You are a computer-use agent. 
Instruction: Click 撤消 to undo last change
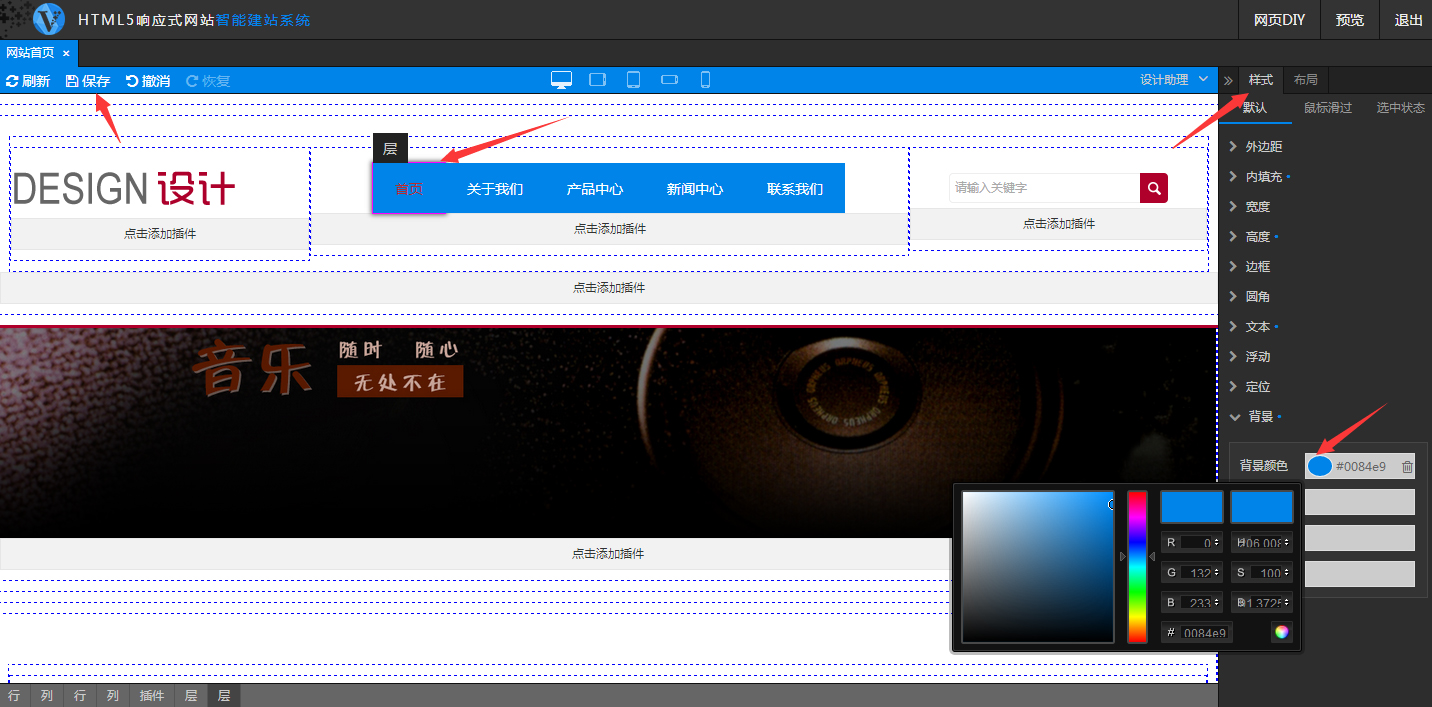[x=148, y=81]
